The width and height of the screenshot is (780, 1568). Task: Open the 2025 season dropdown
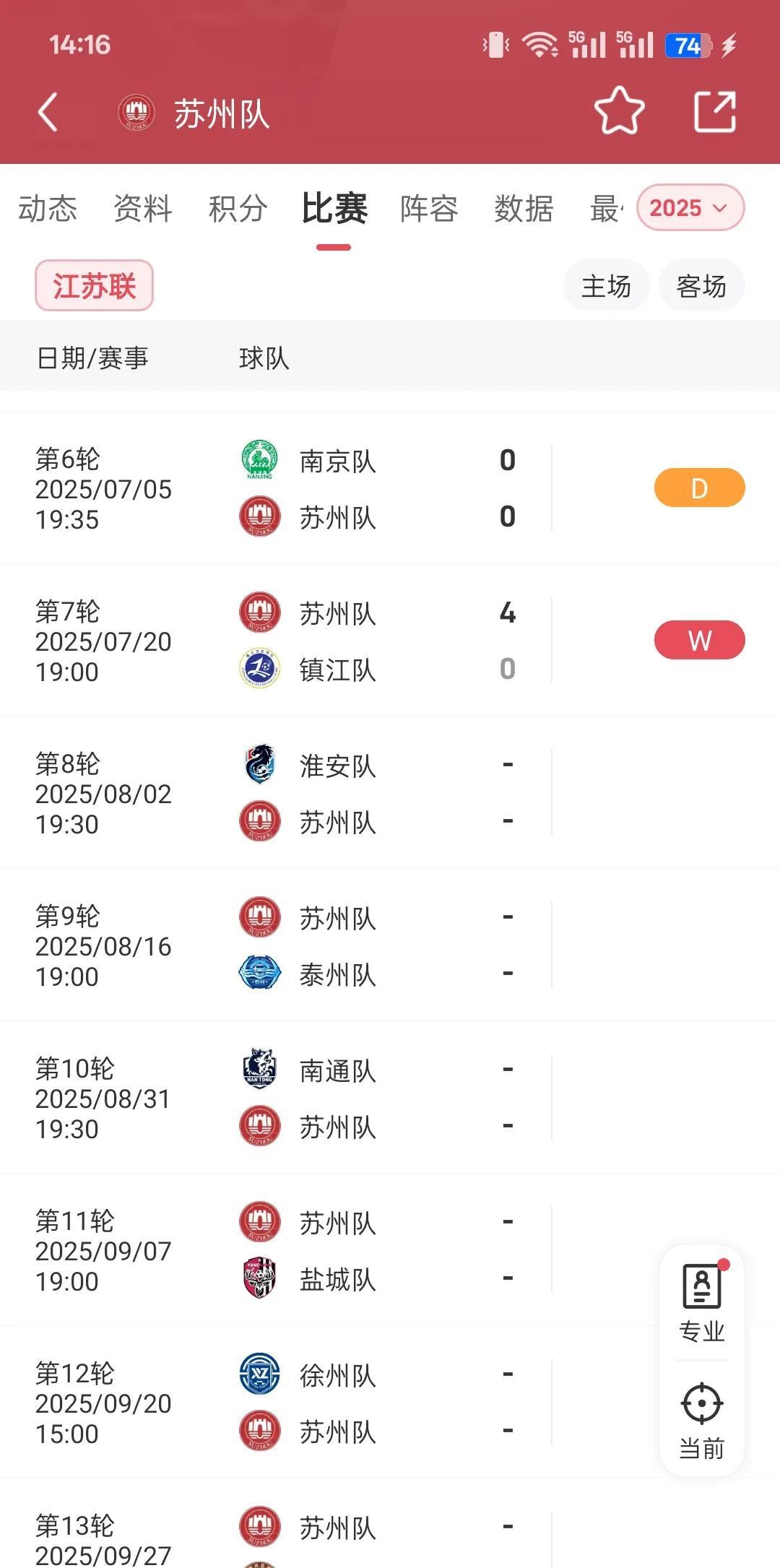pos(689,208)
